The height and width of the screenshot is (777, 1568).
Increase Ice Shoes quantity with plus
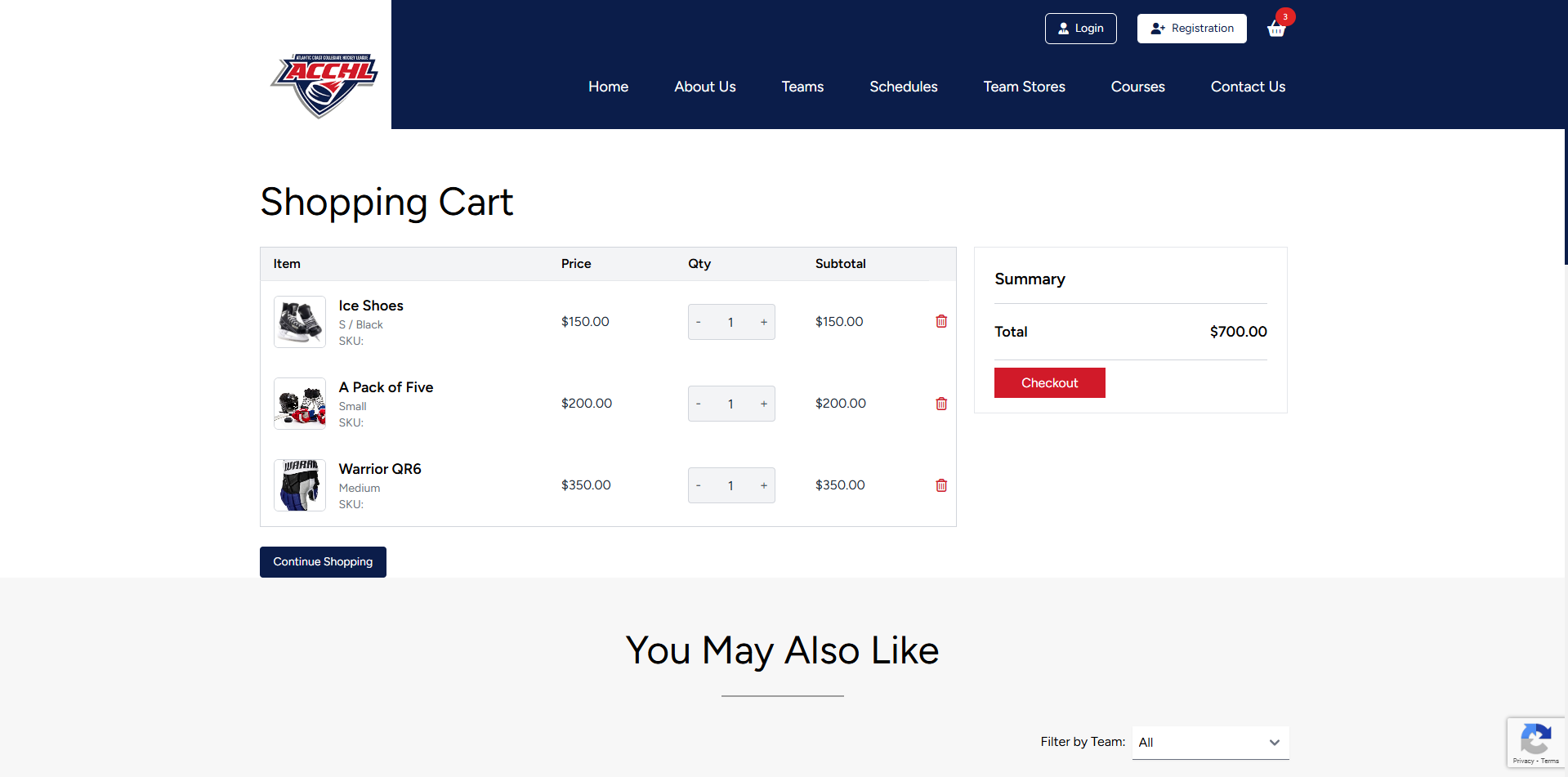coord(763,321)
